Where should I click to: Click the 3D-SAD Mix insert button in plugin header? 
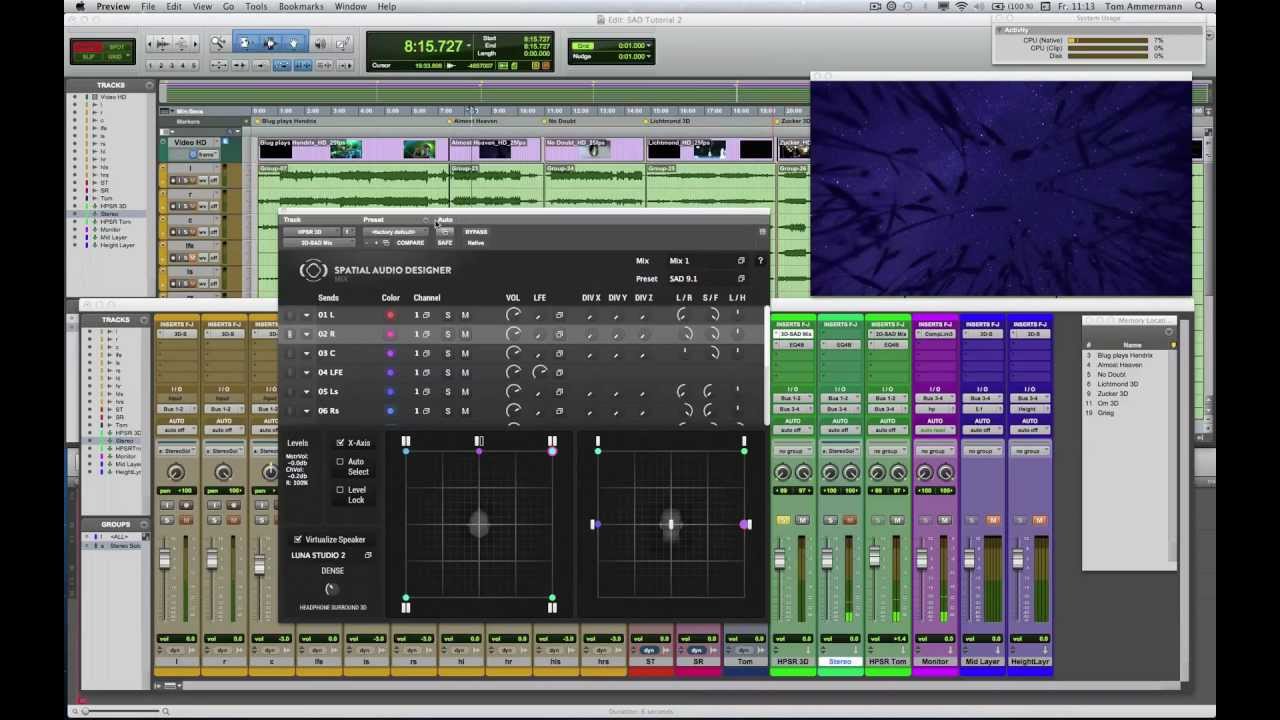[x=317, y=243]
